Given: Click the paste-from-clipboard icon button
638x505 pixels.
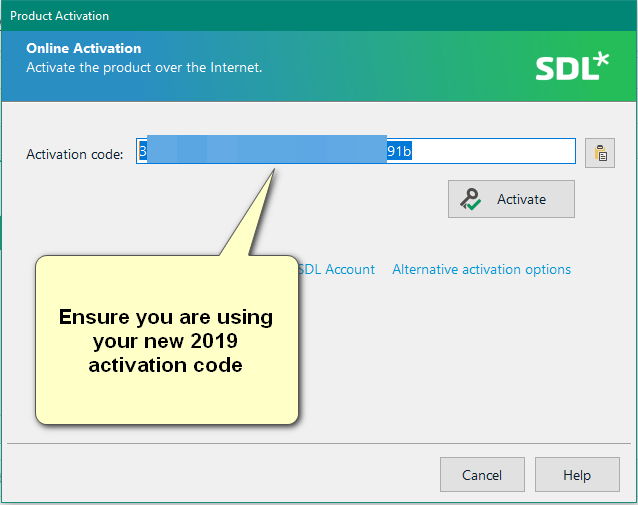Looking at the screenshot, I should click(x=600, y=153).
